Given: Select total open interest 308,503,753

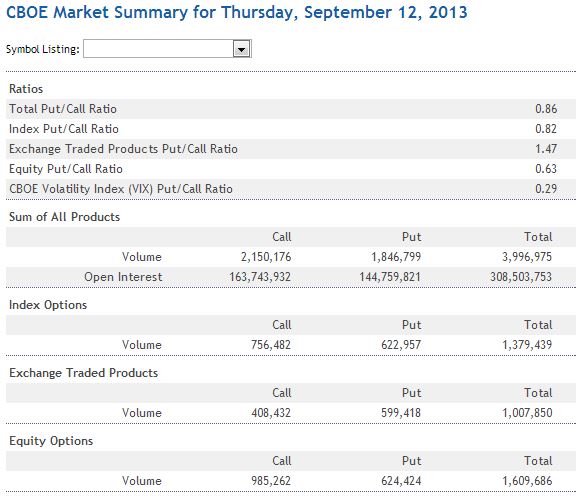Looking at the screenshot, I should 521,276.
